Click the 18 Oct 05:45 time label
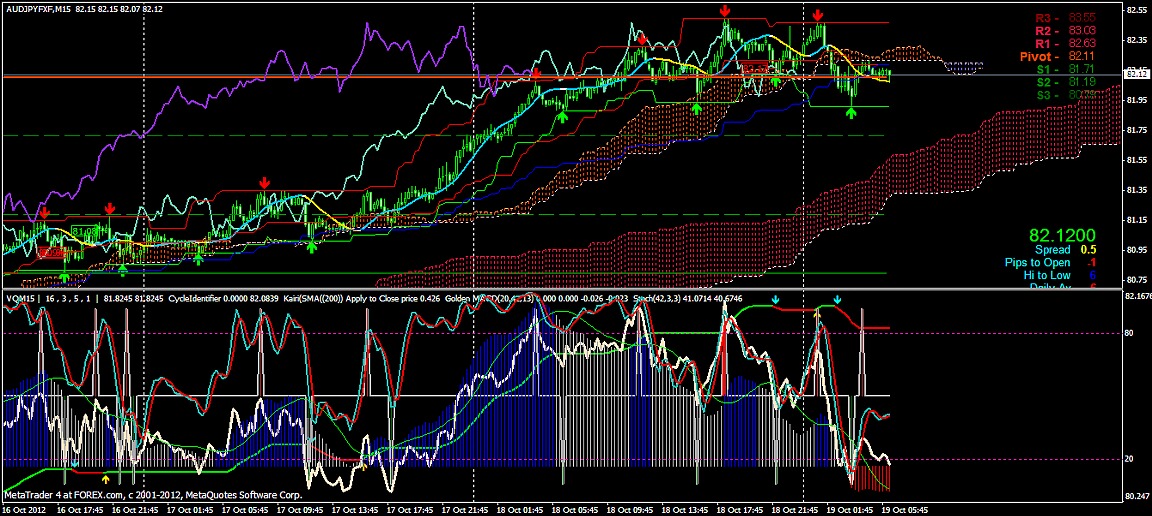Screen dimensions: 1152x516 point(577,509)
